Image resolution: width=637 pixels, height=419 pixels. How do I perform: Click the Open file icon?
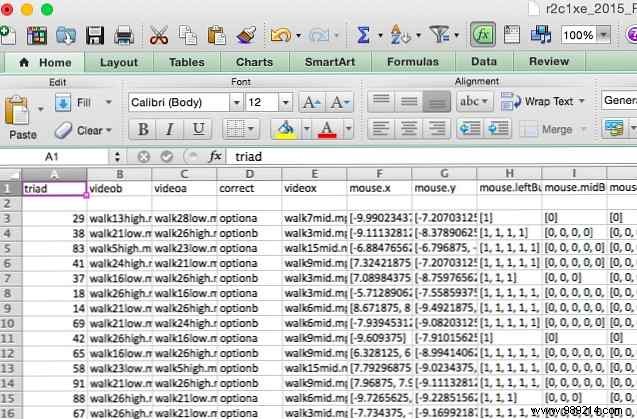point(66,36)
